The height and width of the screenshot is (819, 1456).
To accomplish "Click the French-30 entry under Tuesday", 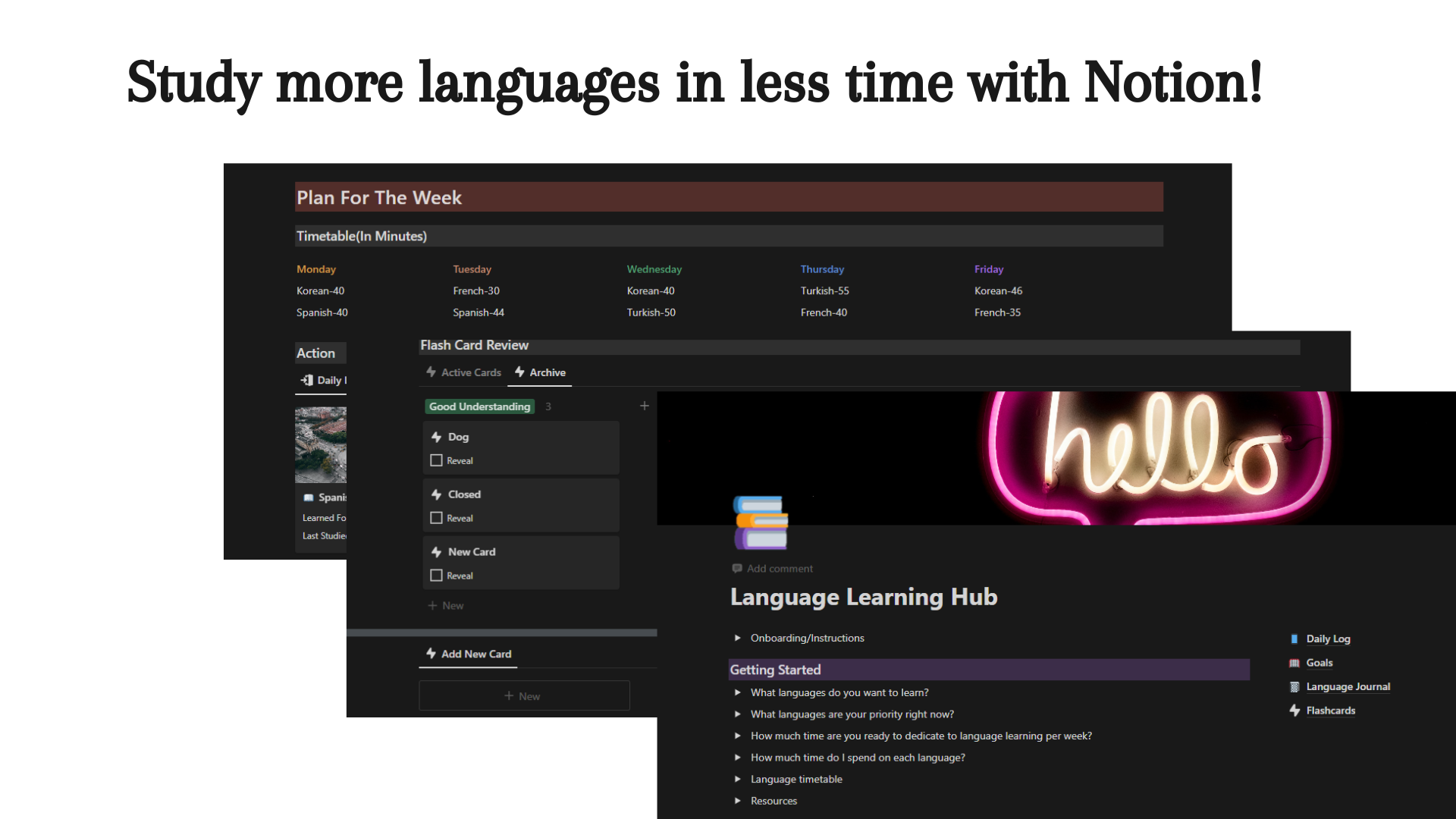I will 476,290.
